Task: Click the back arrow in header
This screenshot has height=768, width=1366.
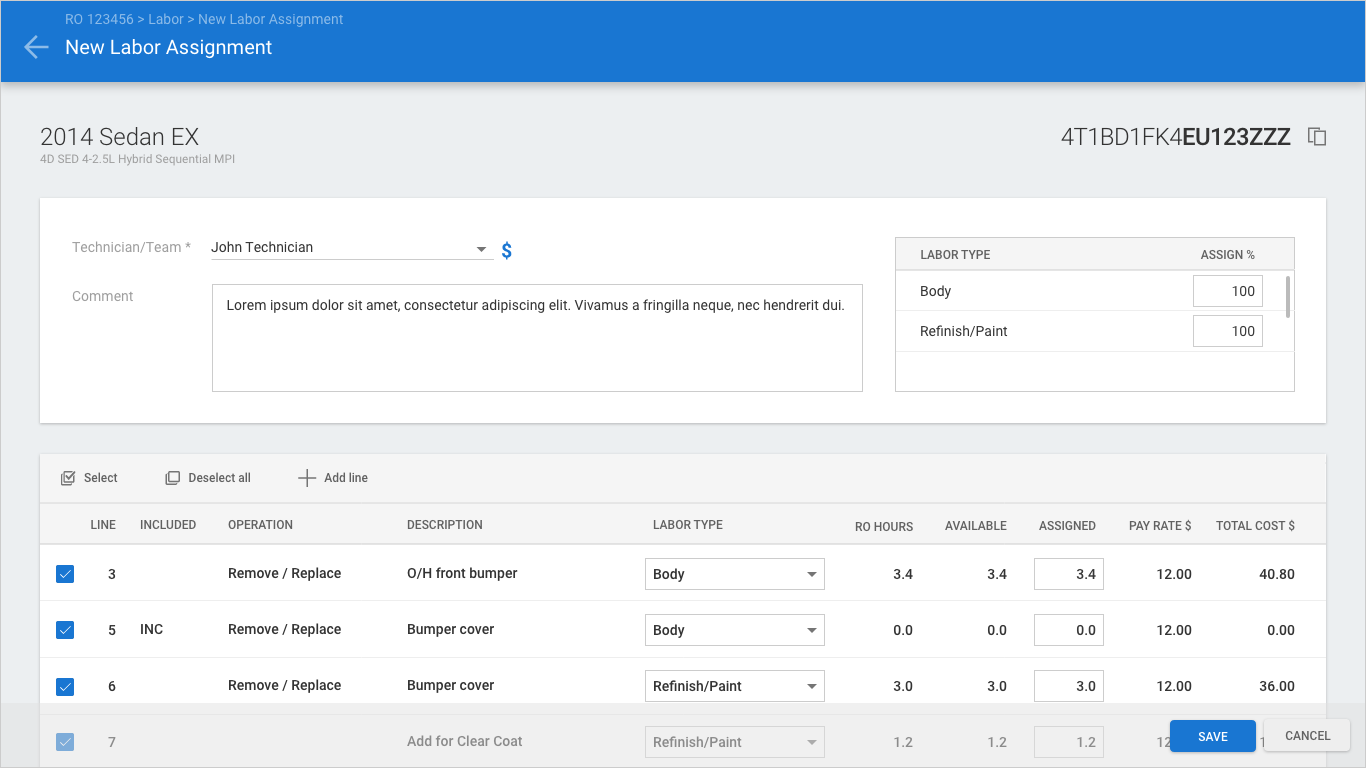Action: tap(36, 47)
